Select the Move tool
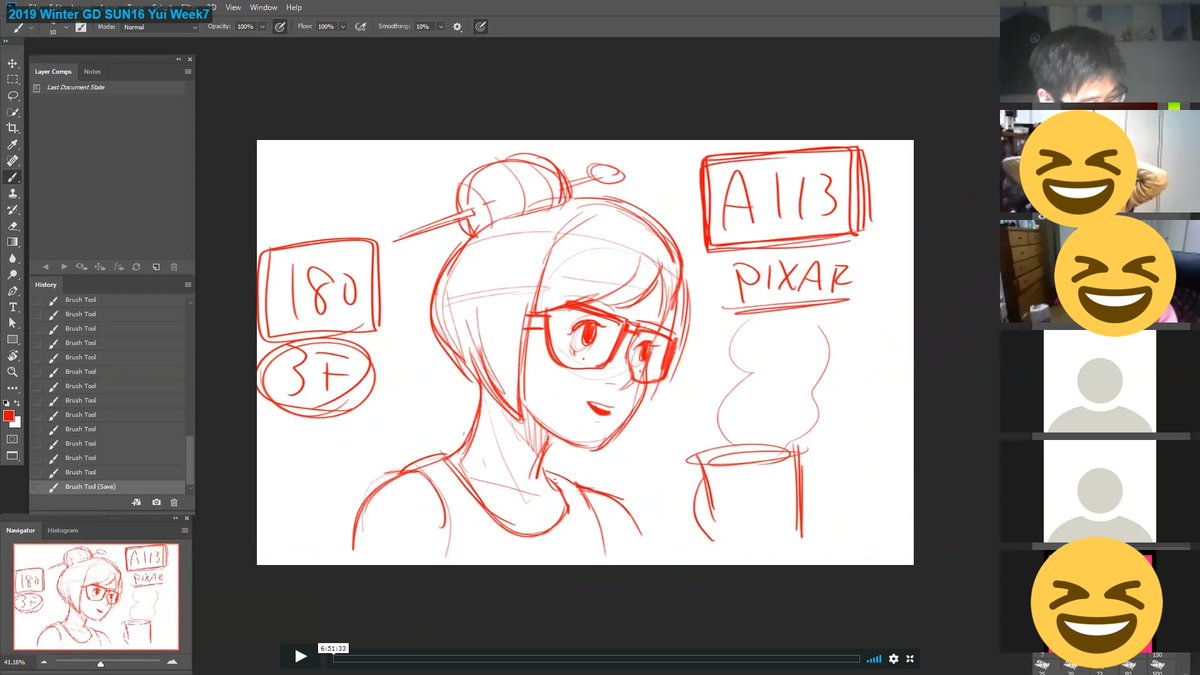Image resolution: width=1200 pixels, height=675 pixels. pyautogui.click(x=13, y=63)
